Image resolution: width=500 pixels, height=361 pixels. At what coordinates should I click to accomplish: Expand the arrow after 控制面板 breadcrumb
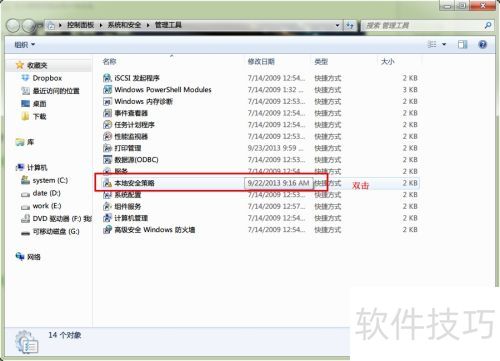coord(101,25)
